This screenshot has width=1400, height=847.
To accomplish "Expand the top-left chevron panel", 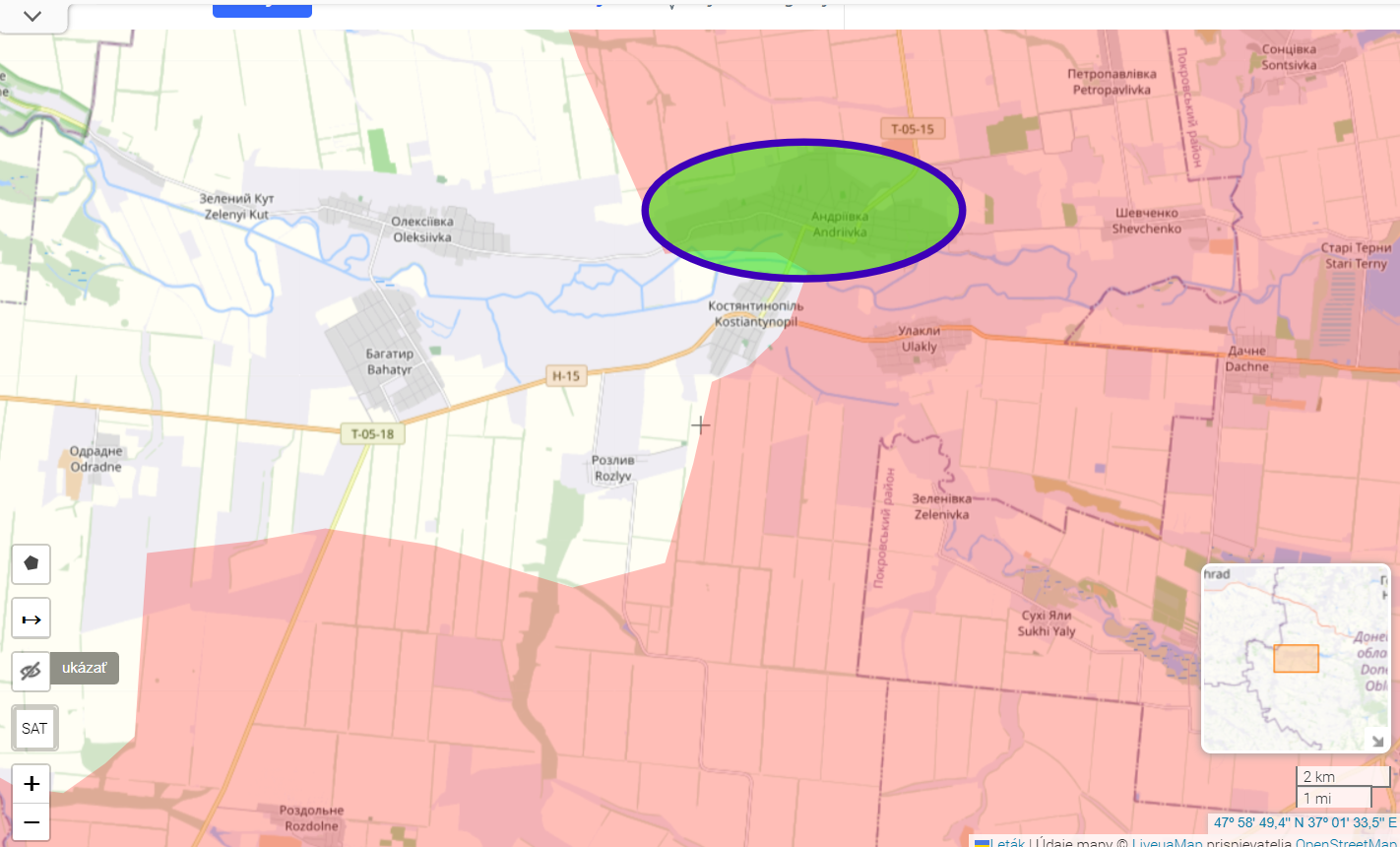I will point(32,16).
